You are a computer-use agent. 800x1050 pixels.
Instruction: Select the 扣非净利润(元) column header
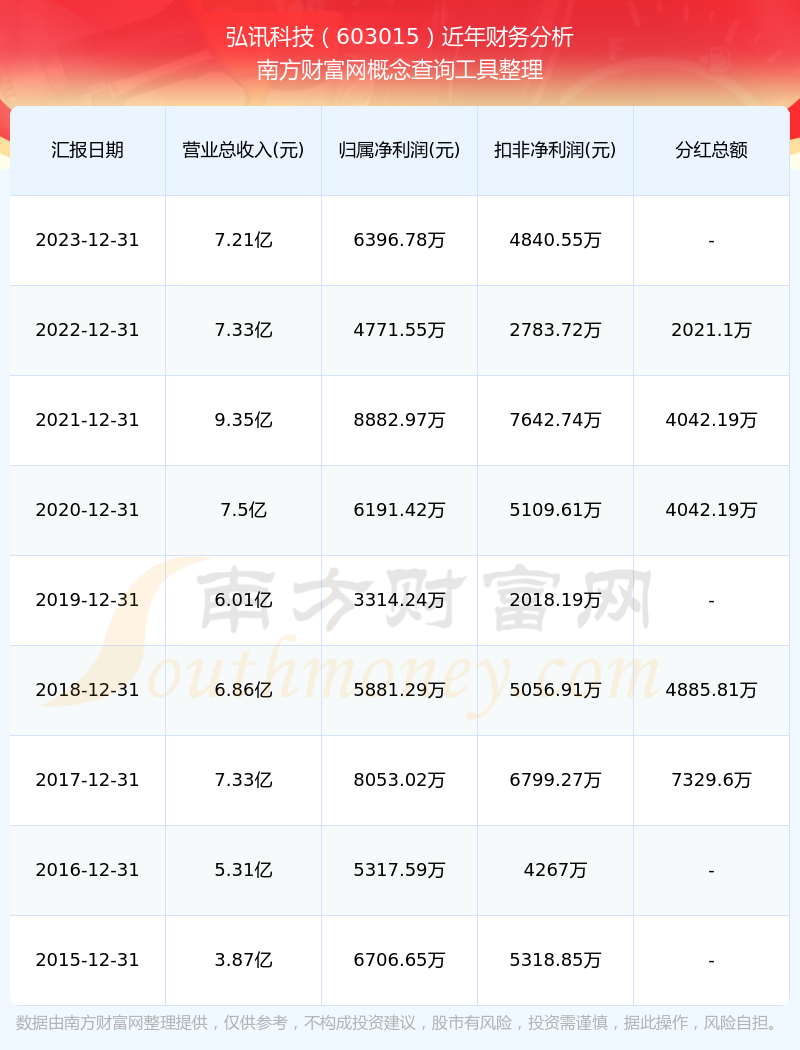click(x=555, y=150)
